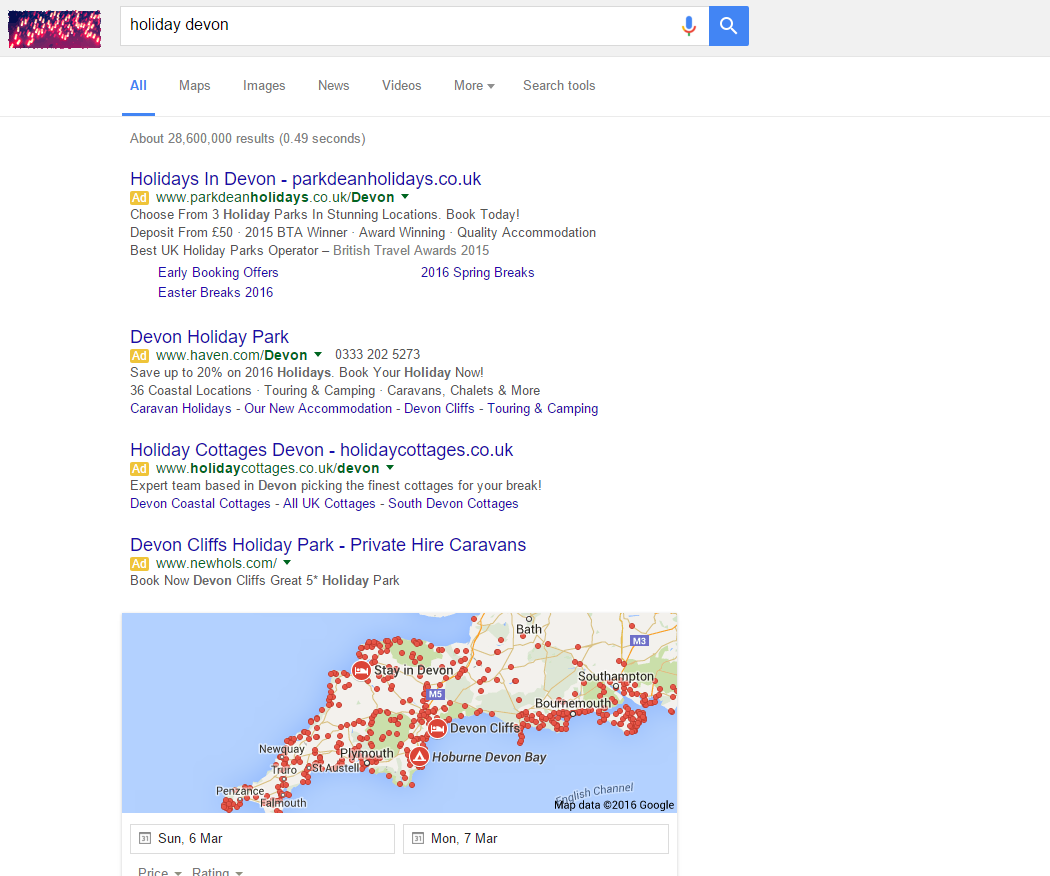The image size is (1050, 876).
Task: Open the Devon Cliffs haven sitelink
Action: pyautogui.click(x=439, y=409)
